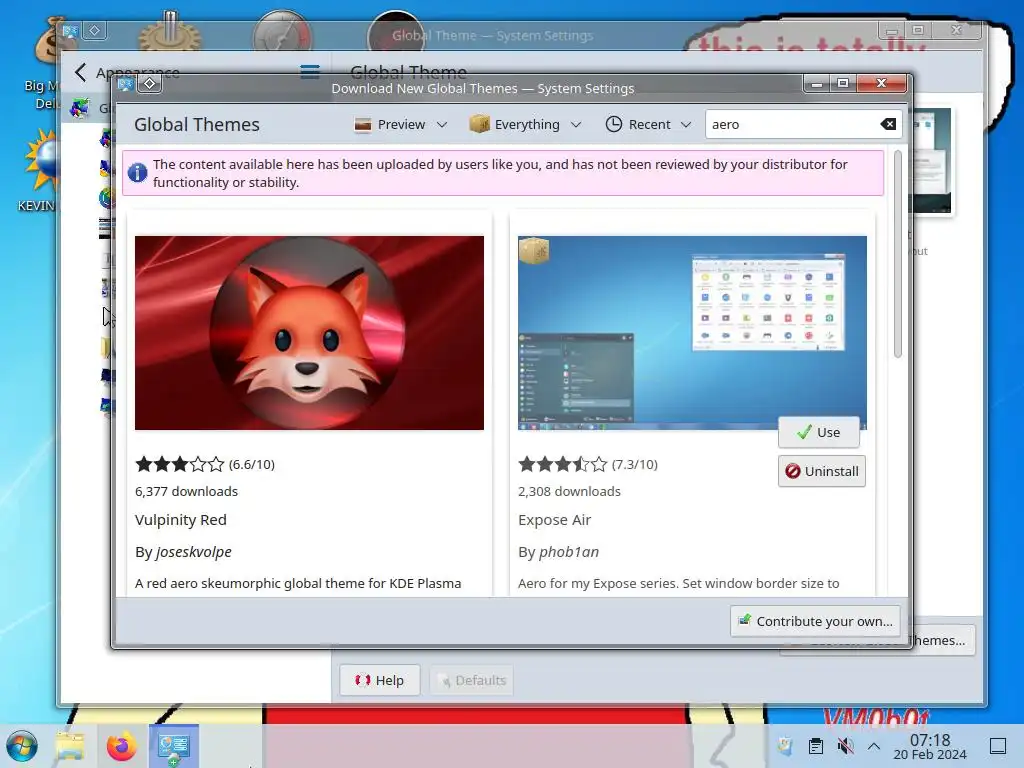
Task: Maximize the Download New Global Themes dialog
Action: (x=843, y=83)
